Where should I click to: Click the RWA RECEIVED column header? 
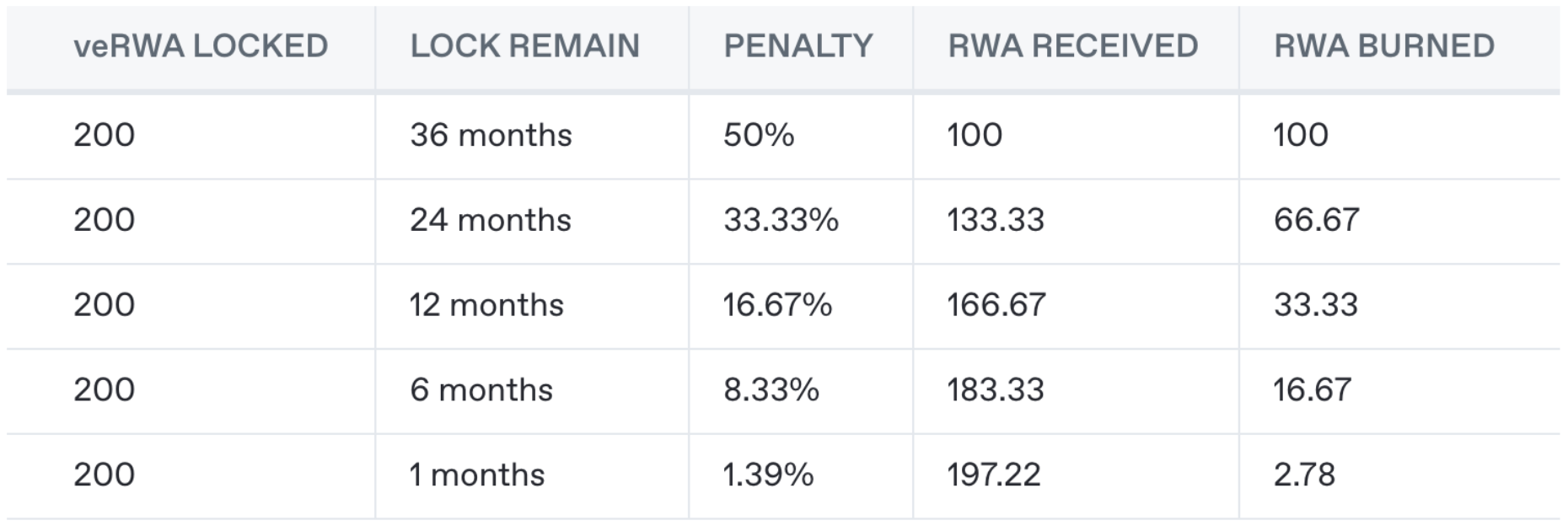(x=1072, y=46)
